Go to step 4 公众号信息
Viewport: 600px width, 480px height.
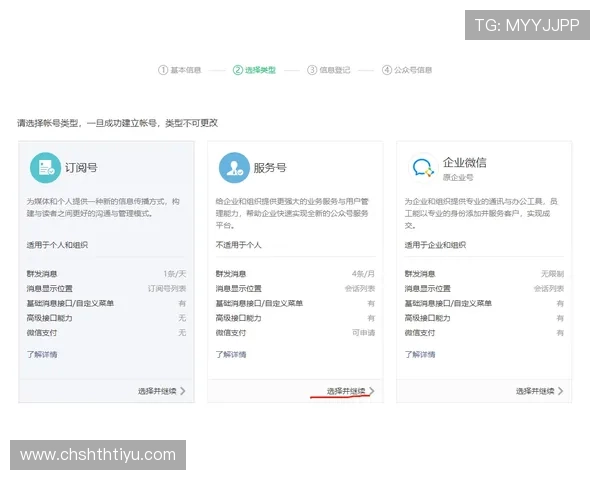pyautogui.click(x=407, y=70)
